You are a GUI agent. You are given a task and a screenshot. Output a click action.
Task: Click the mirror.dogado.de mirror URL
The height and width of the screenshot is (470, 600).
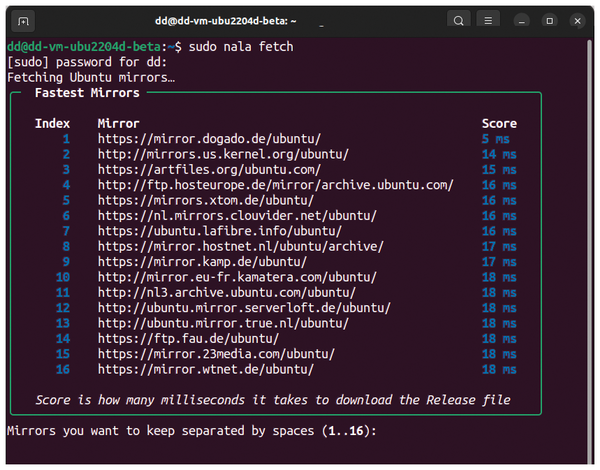coord(209,139)
